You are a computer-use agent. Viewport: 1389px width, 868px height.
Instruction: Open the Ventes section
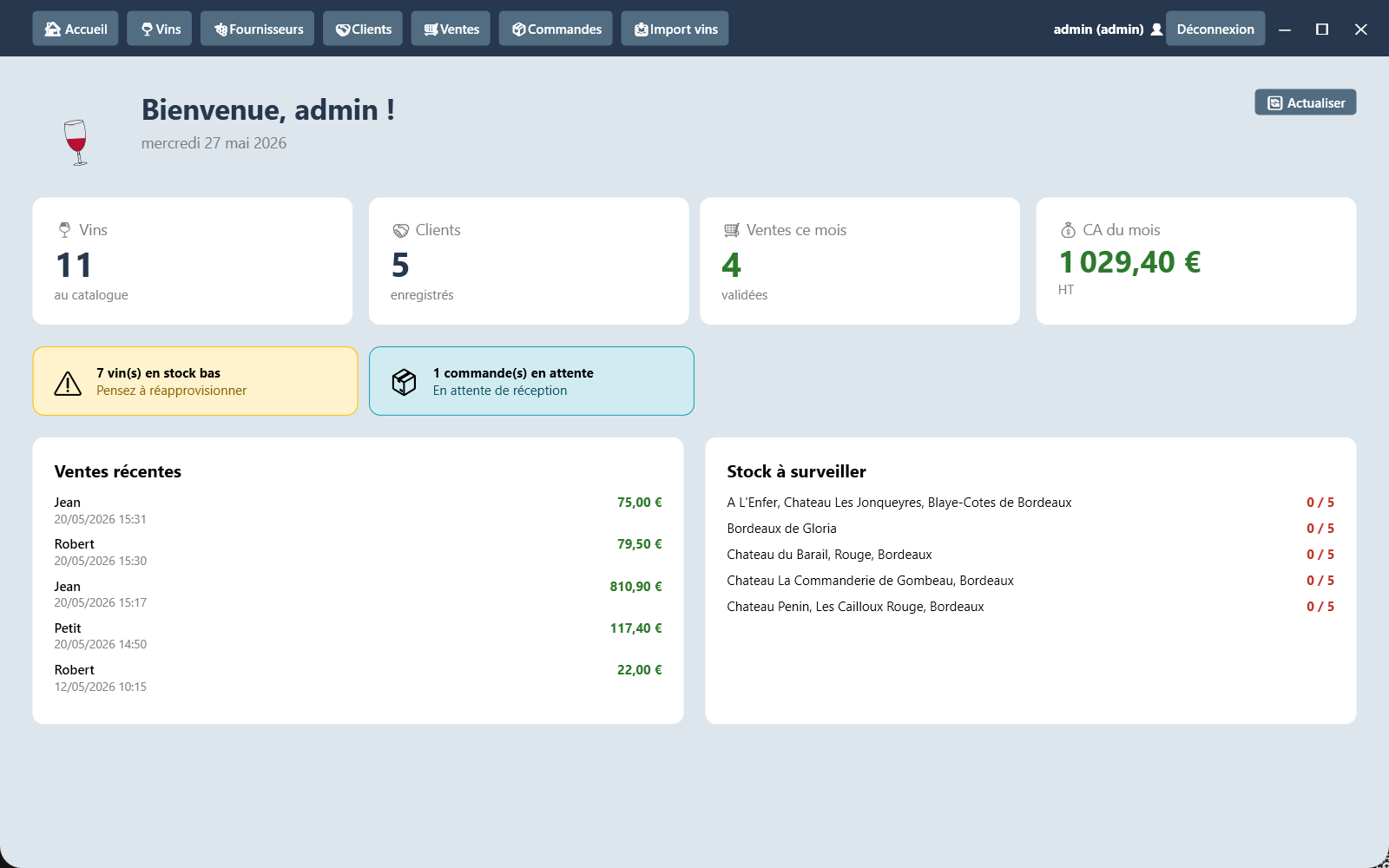click(451, 29)
